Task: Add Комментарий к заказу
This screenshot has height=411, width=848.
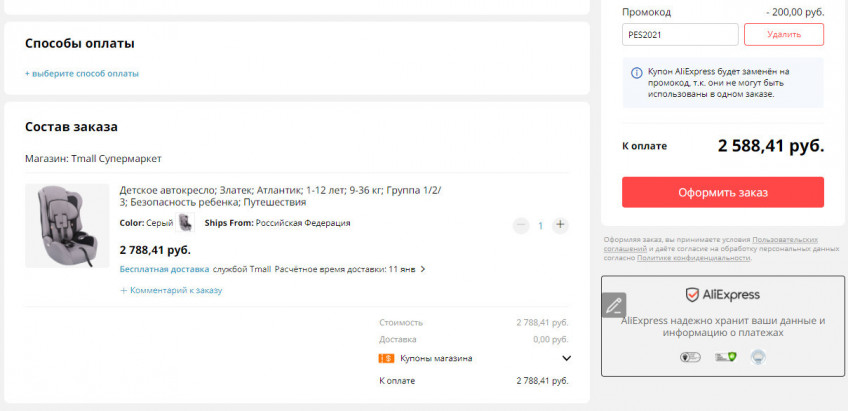Action: click(171, 290)
